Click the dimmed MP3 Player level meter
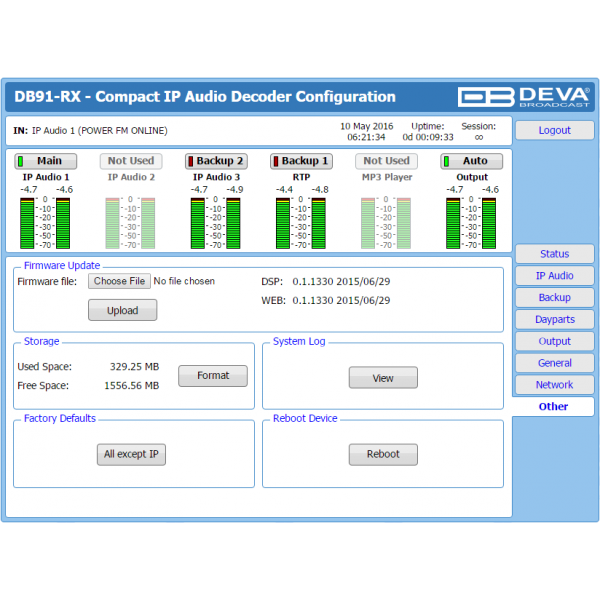 point(386,223)
